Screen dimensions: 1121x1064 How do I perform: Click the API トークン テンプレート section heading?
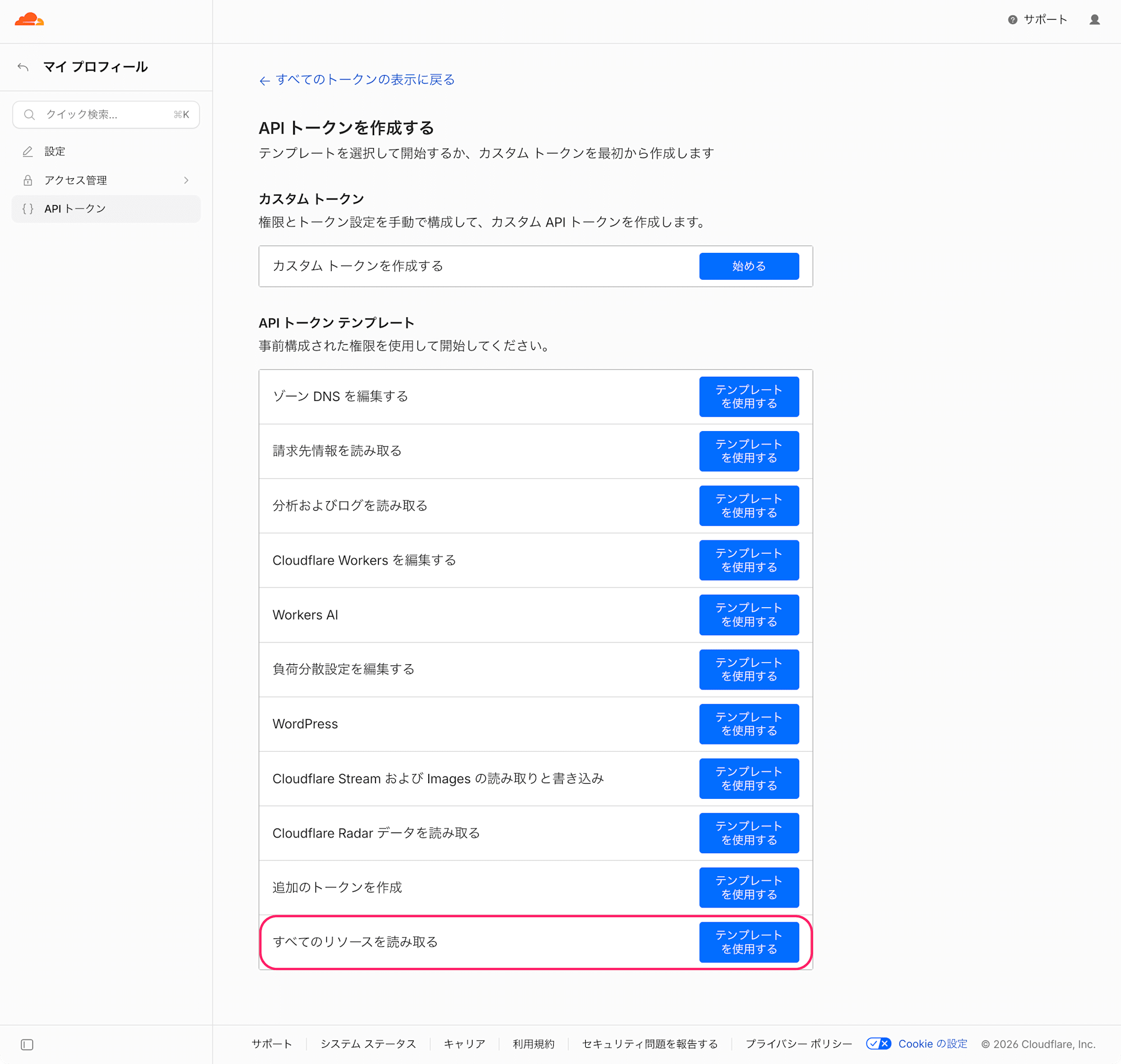click(336, 323)
